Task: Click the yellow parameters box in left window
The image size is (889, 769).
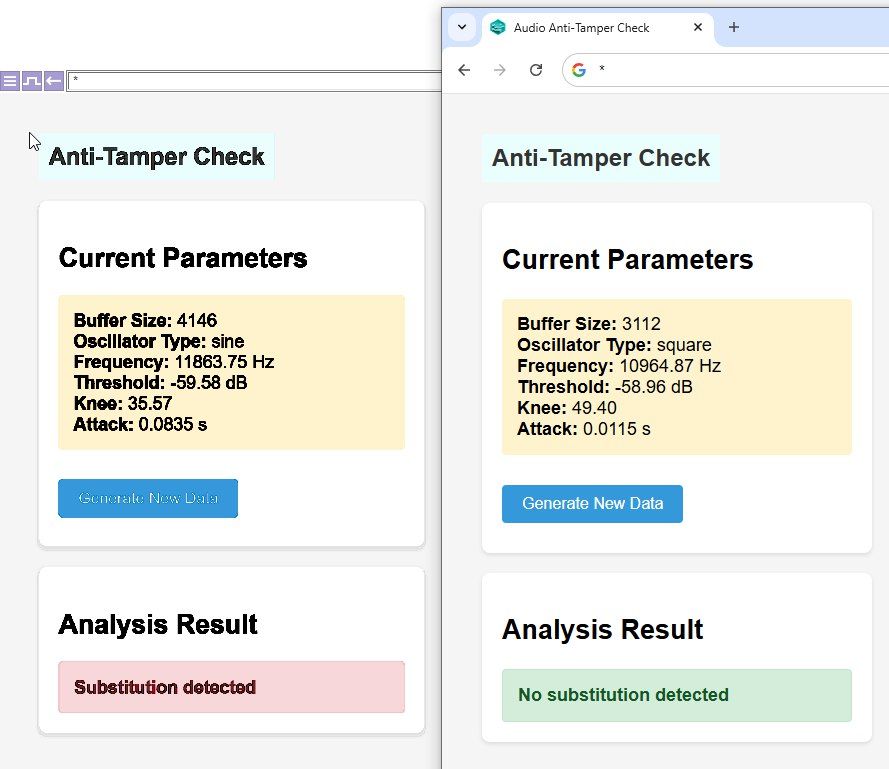Action: pos(231,372)
